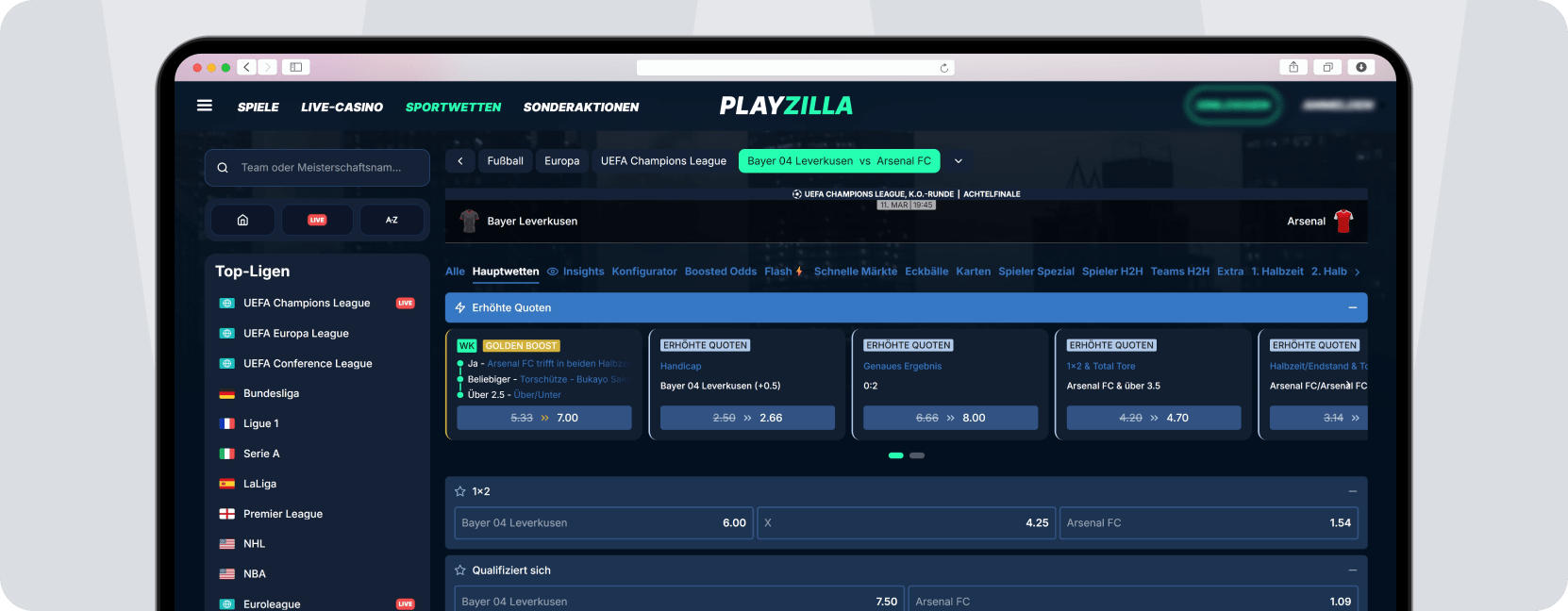
Task: Bet on Bayer 04 Leverkusen 6.00
Action: point(604,522)
